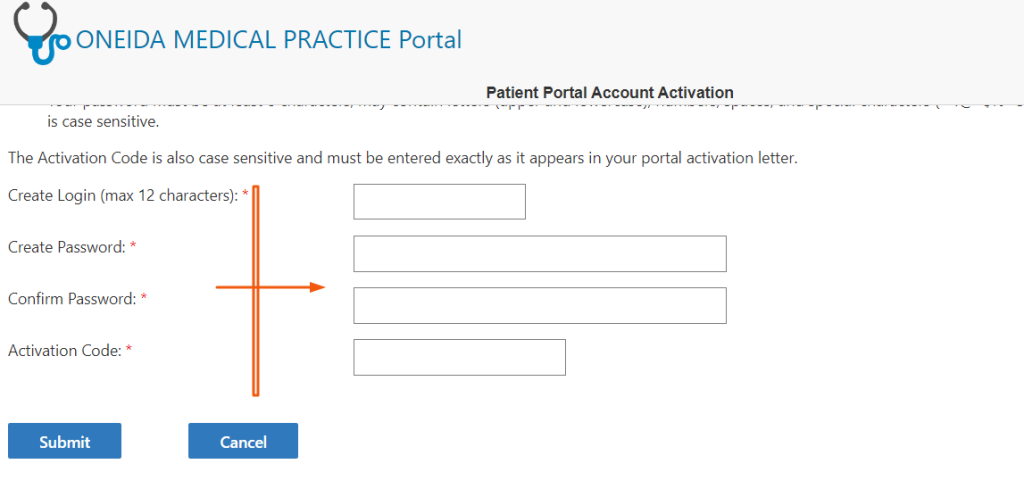Click the Create Login field label
Image resolution: width=1024 pixels, height=497 pixels.
click(123, 195)
